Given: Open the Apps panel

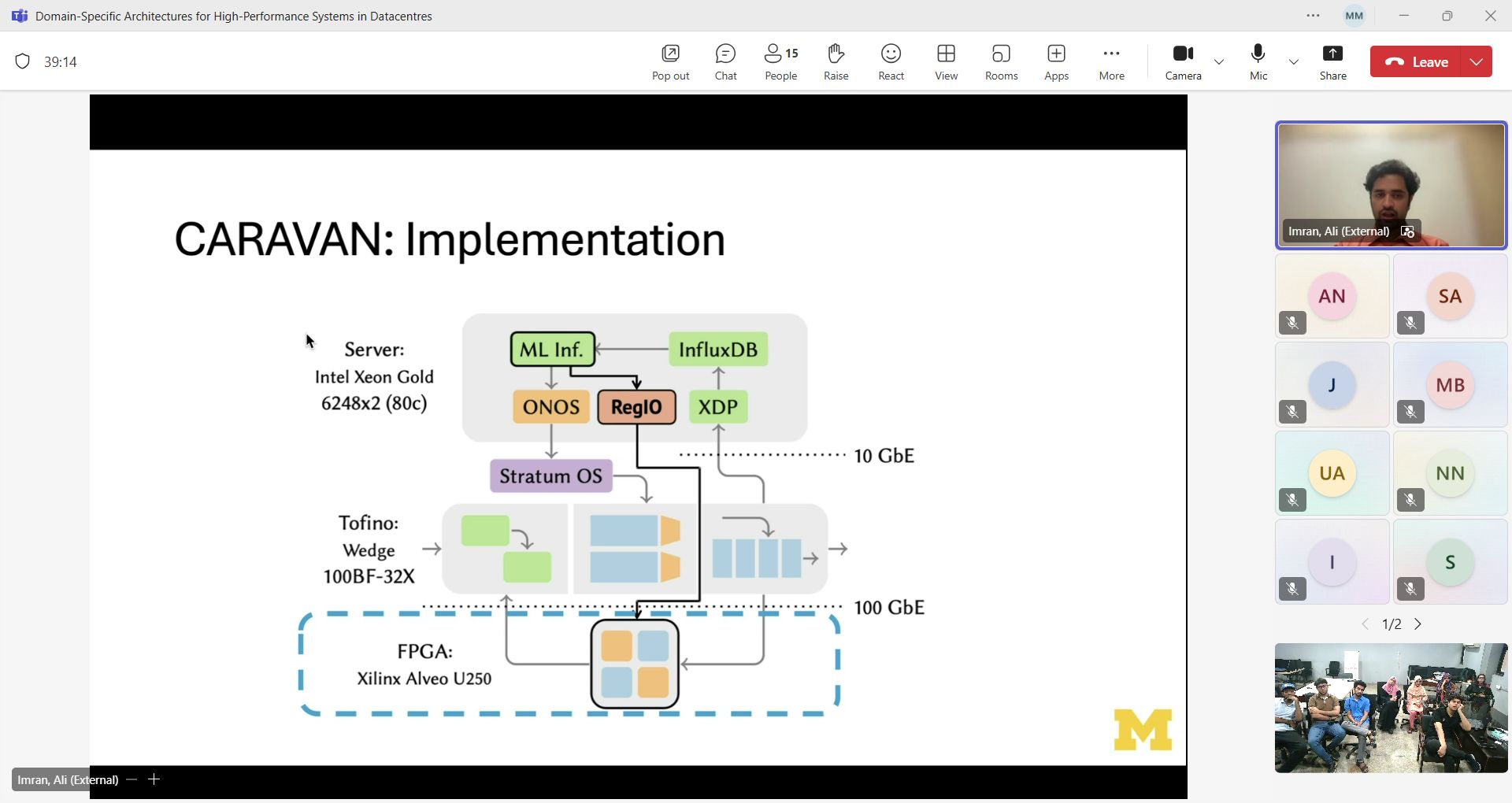Looking at the screenshot, I should point(1056,62).
